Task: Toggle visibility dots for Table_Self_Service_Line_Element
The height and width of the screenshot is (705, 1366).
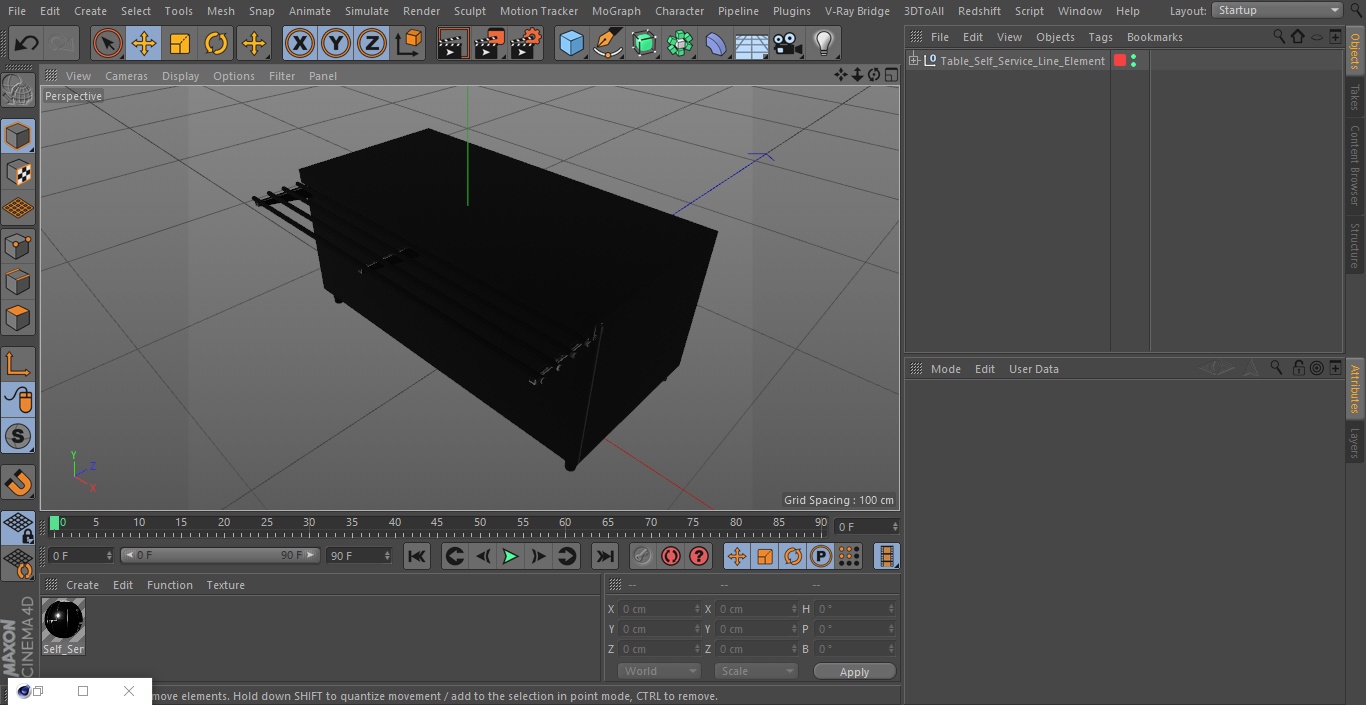Action: [x=1133, y=61]
